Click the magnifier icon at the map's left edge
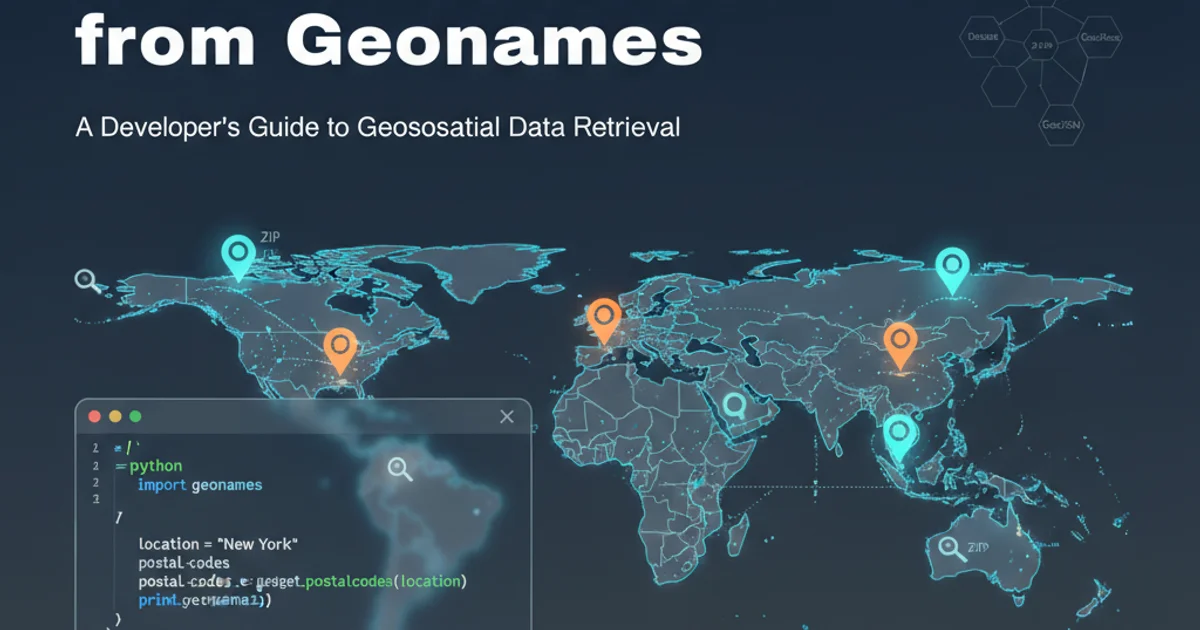This screenshot has width=1200, height=630. (x=88, y=281)
